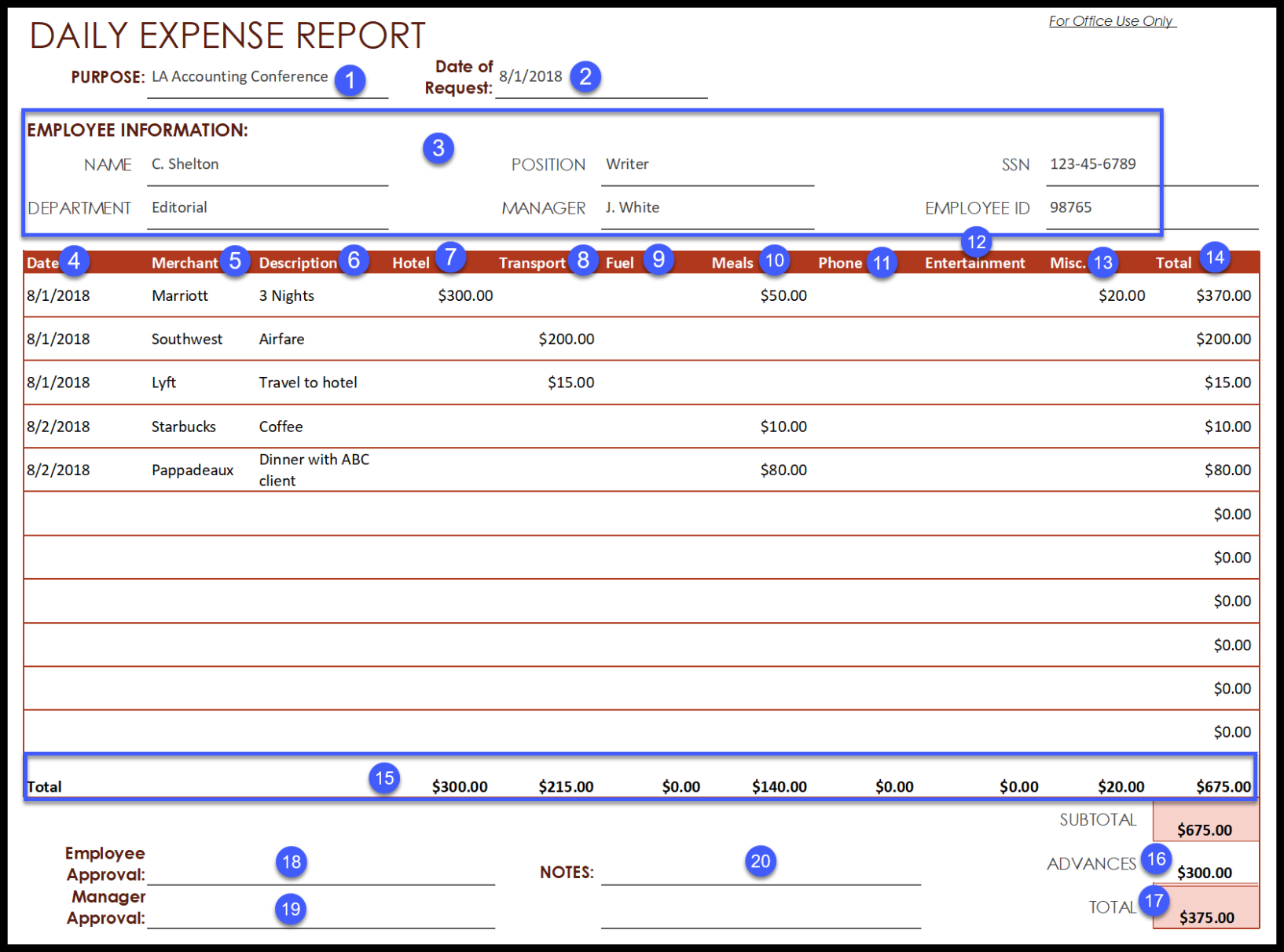This screenshot has width=1284, height=952.
Task: Click the SSN field value 123-45-6789
Action: (1092, 164)
